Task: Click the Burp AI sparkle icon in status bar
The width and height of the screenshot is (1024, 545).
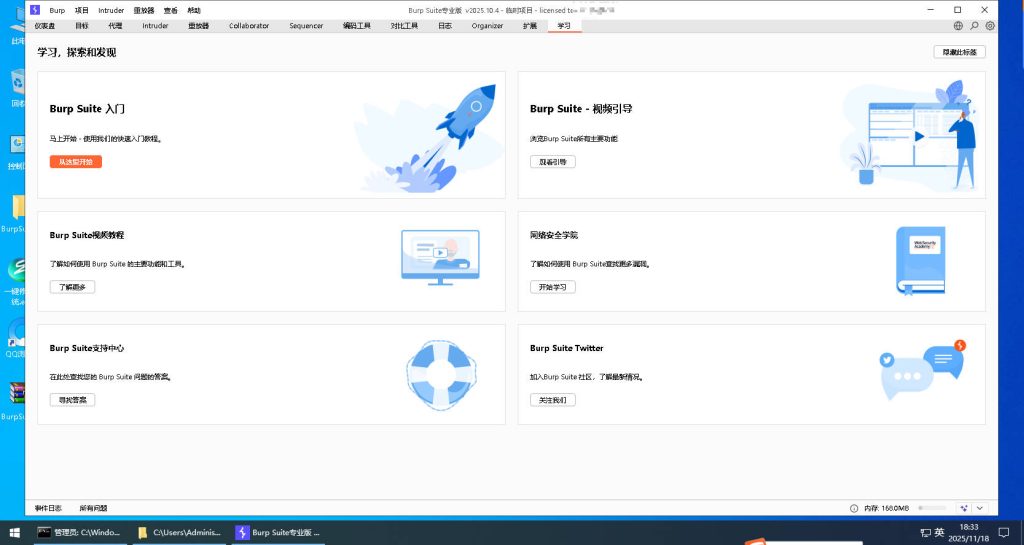Action: point(964,508)
